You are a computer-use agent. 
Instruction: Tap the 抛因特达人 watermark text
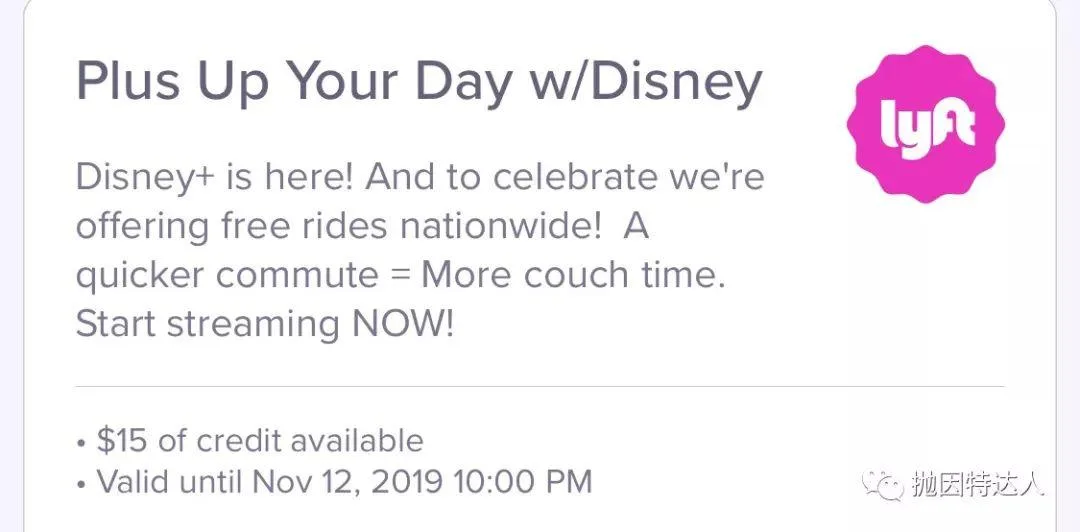point(978,484)
